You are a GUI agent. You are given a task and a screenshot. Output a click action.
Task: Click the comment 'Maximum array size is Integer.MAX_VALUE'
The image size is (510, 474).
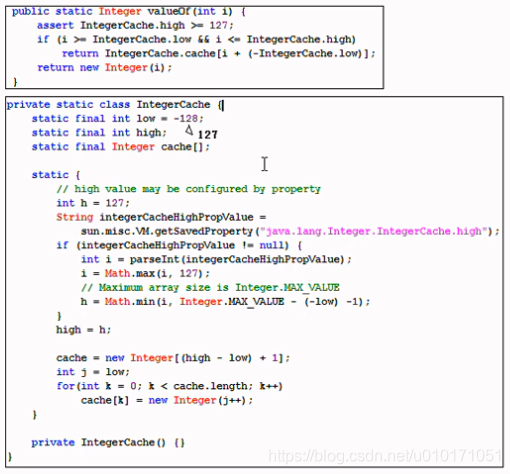click(210, 288)
